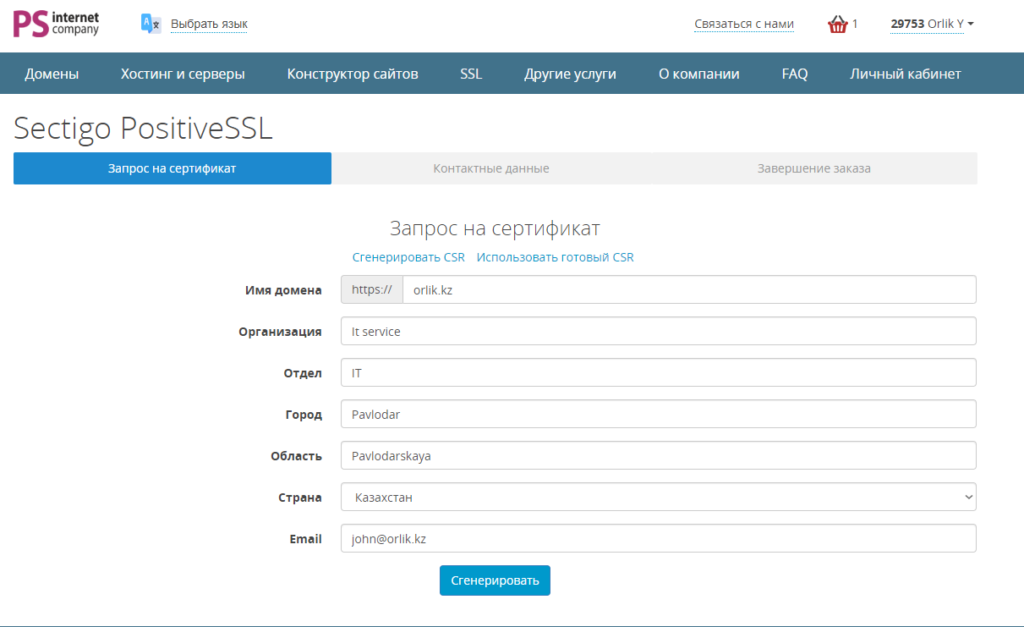Screen dimensions: 1024x627
Task: Choose the Сгенерировать CSR option
Action: (409, 257)
